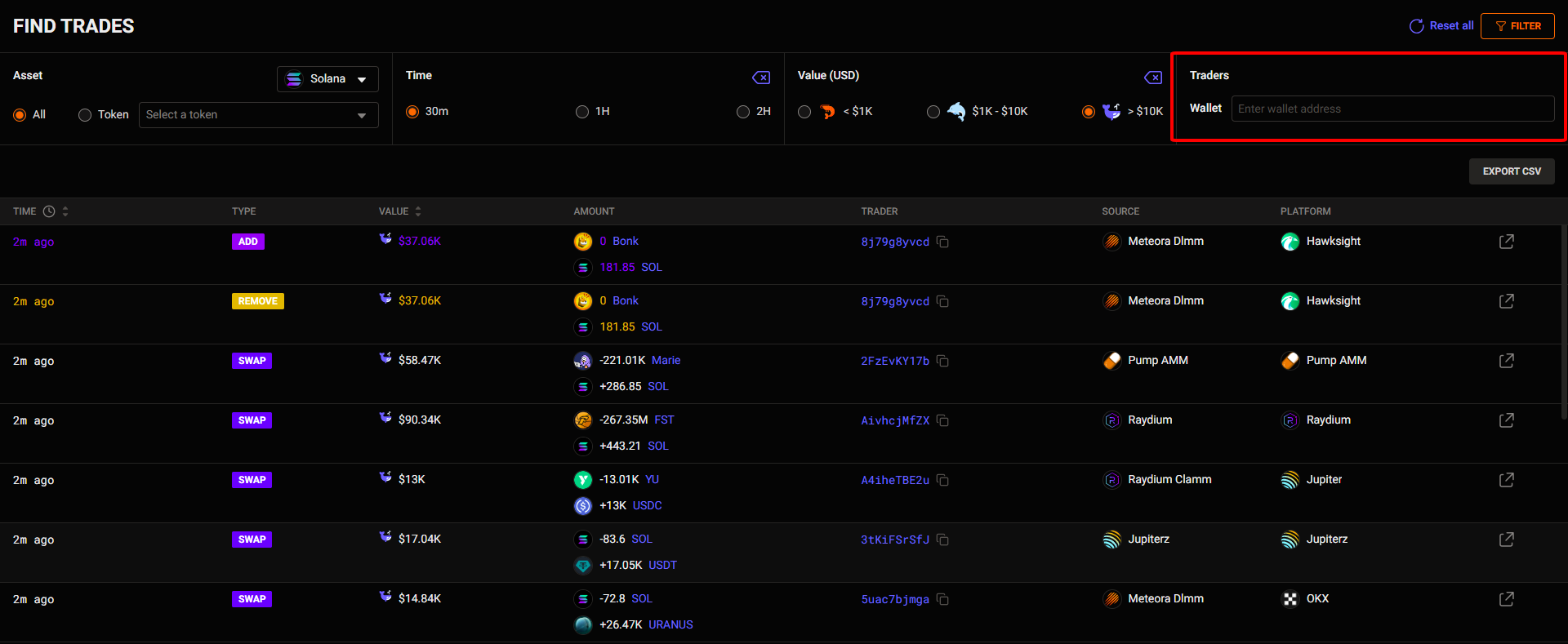The image size is (1568, 644).
Task: Select the Token asset radio button
Action: click(x=85, y=115)
